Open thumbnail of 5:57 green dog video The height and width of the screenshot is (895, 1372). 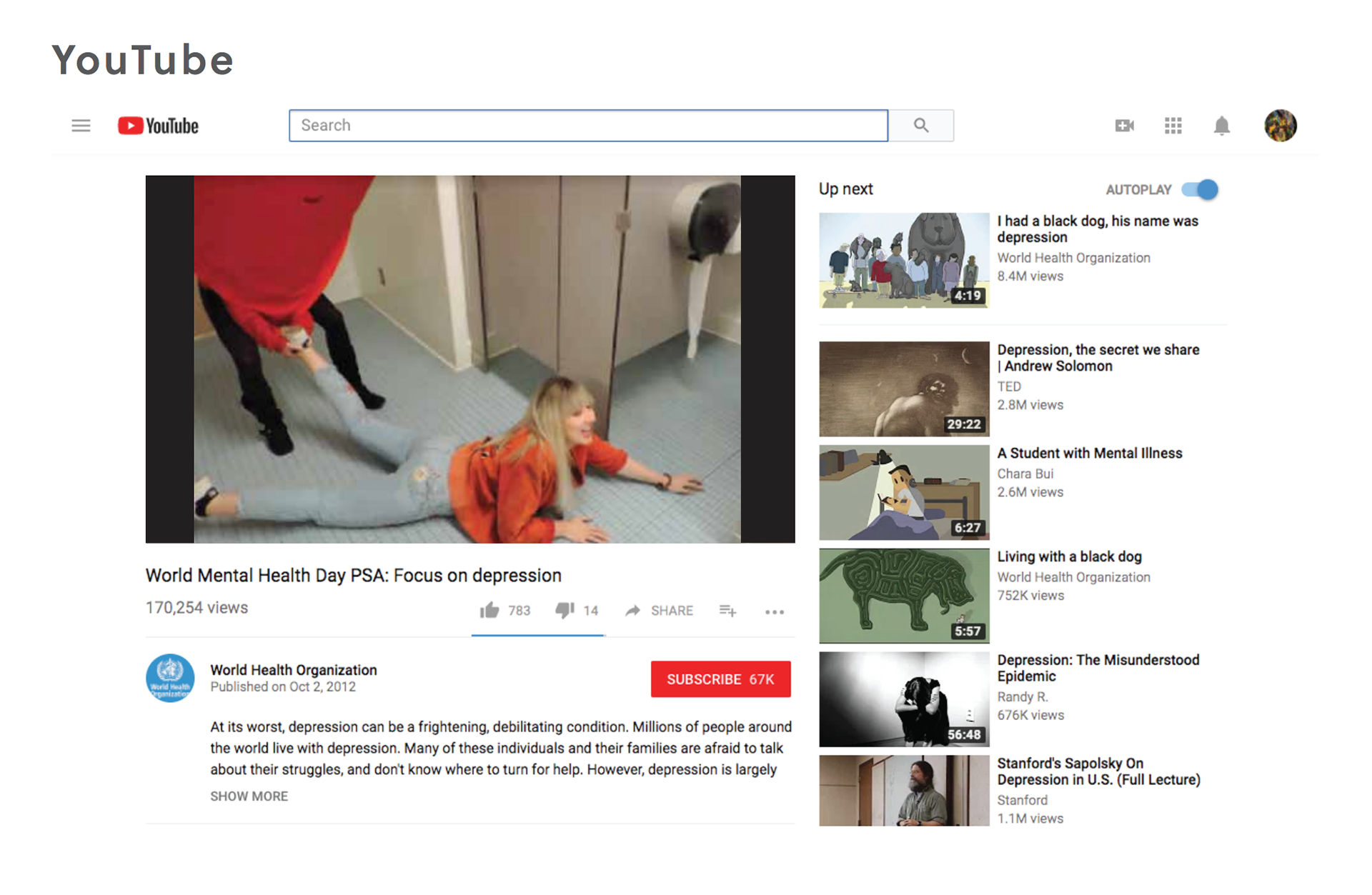coord(904,596)
